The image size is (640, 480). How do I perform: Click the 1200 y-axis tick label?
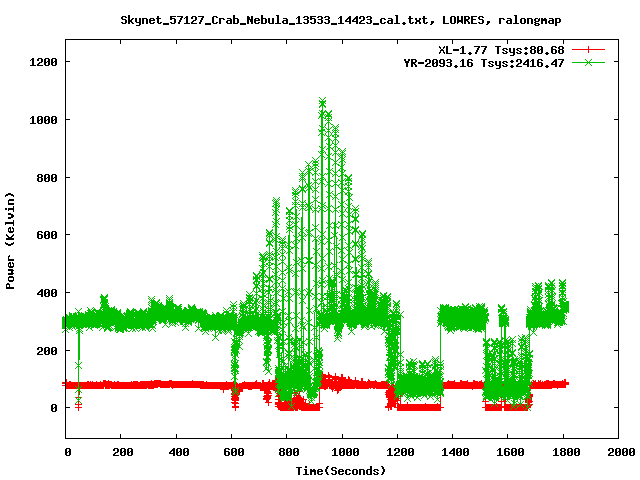pos(43,62)
